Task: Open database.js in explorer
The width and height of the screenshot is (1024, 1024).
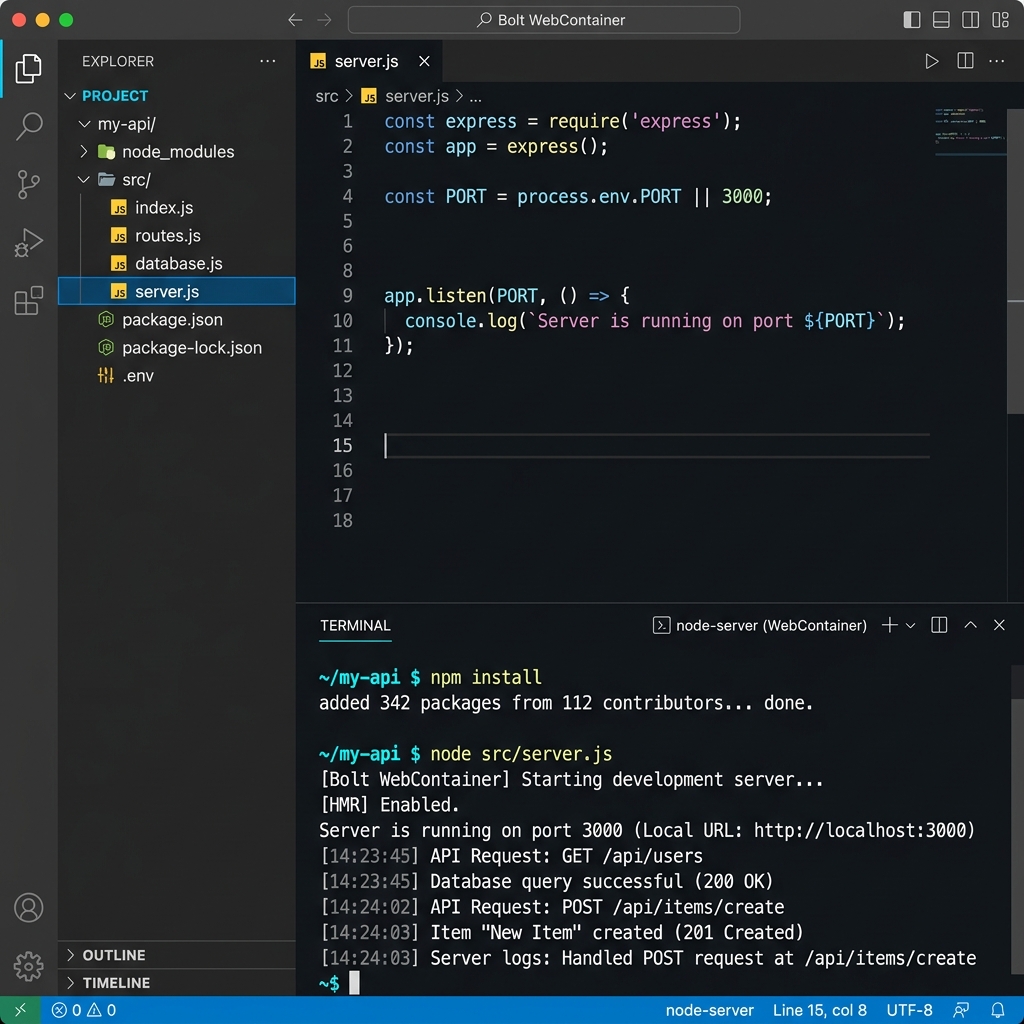Action: (176, 263)
